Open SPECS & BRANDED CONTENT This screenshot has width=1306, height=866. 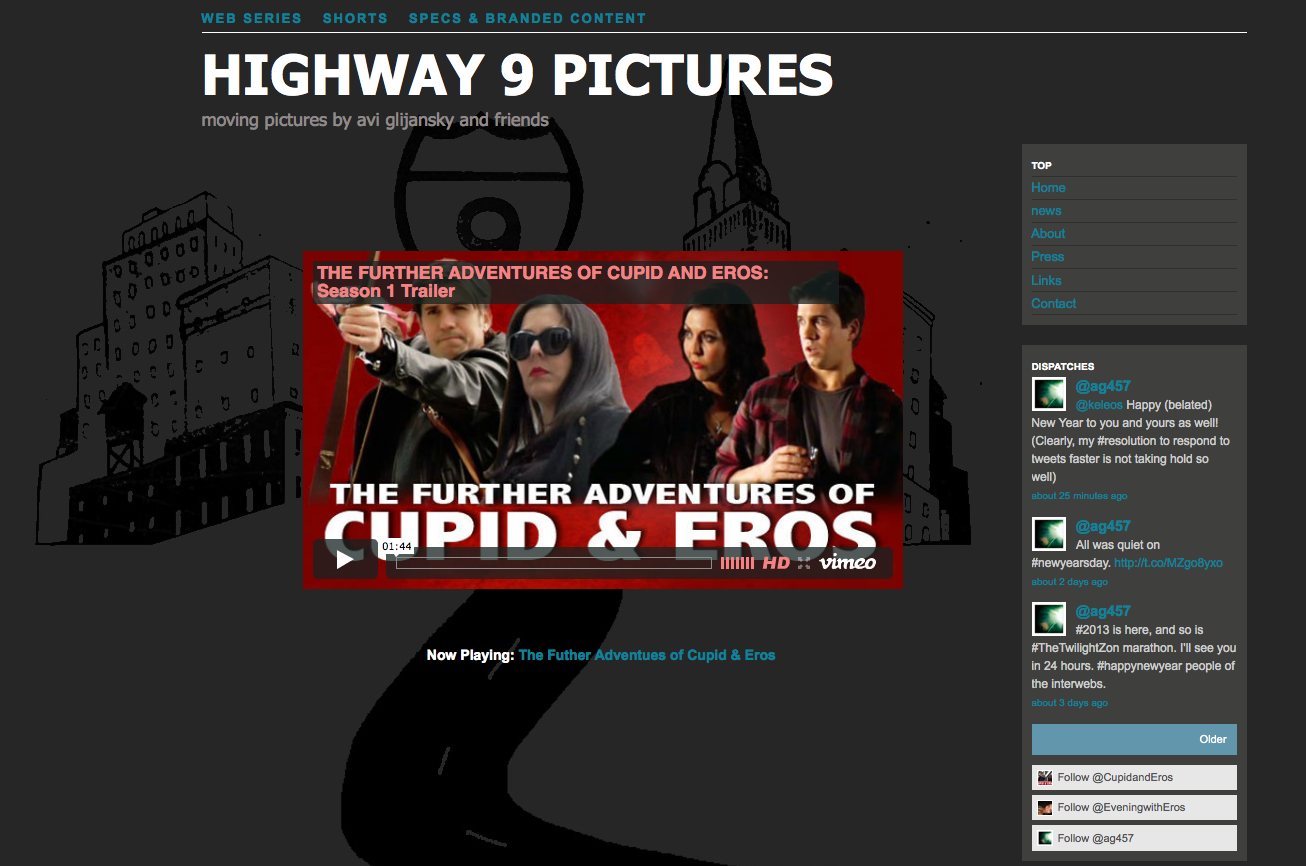[x=527, y=17]
